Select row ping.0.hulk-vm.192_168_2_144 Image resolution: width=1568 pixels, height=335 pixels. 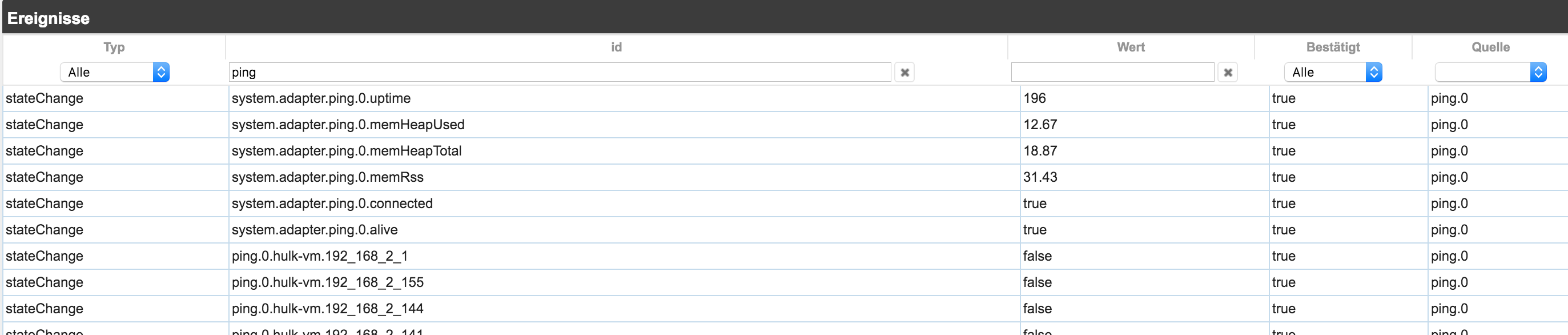pyautogui.click(x=785, y=309)
